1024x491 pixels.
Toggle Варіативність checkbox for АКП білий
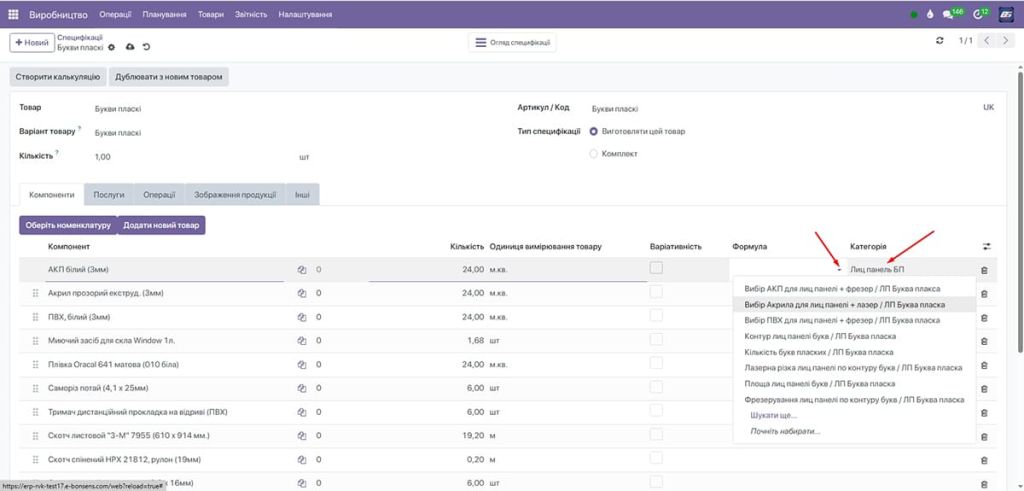pos(656,268)
